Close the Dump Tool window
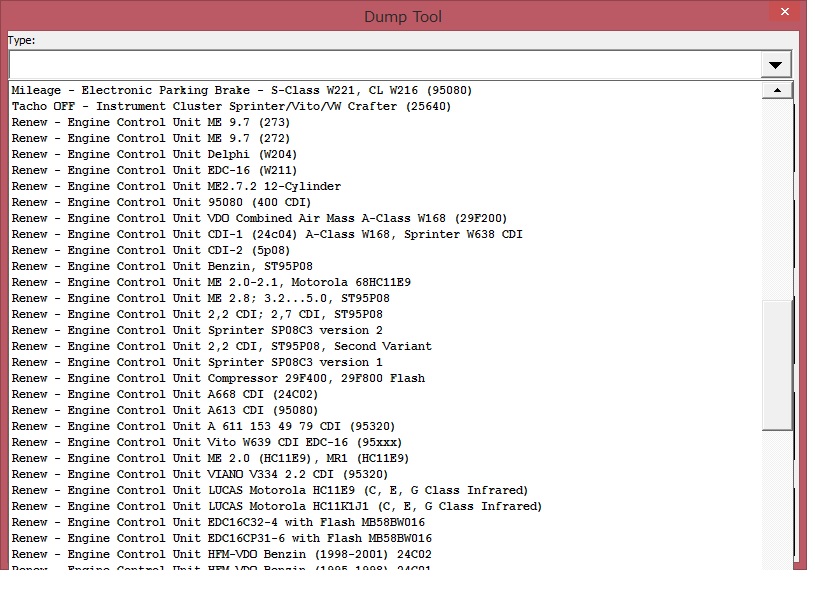Screen dimensions: 815x593 click(785, 11)
